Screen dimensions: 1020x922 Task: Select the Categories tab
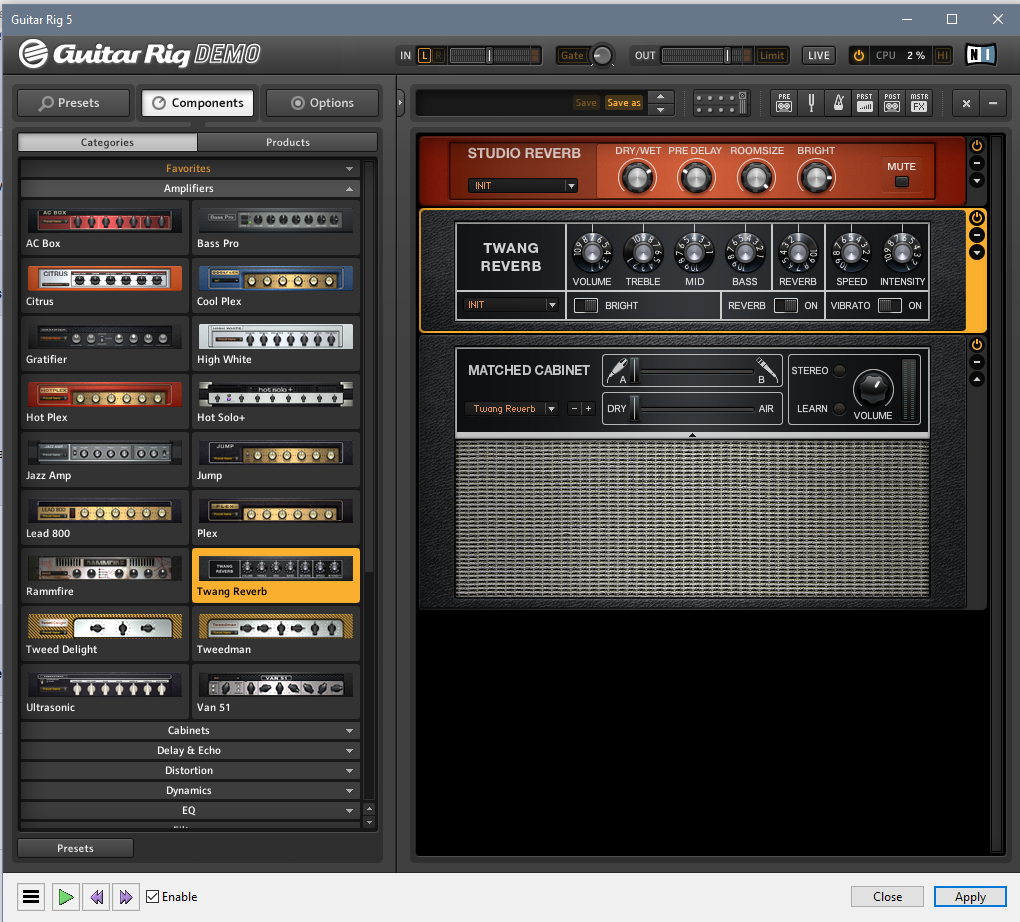coord(107,142)
